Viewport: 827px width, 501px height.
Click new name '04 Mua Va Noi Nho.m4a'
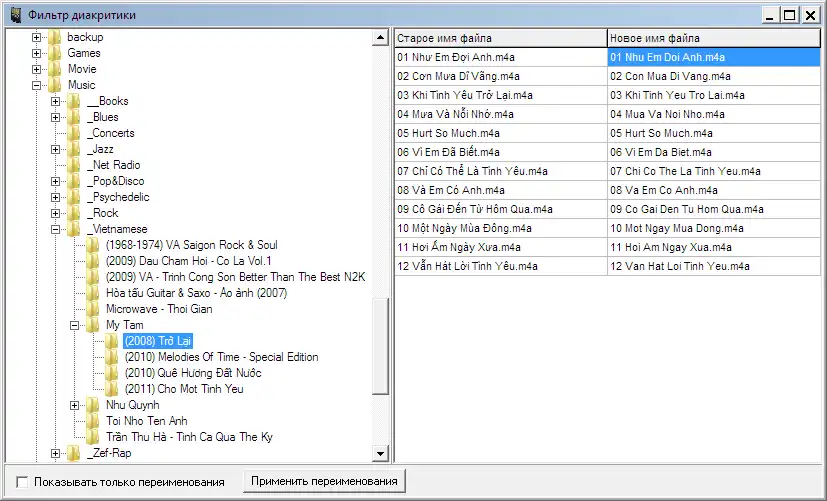(x=714, y=114)
